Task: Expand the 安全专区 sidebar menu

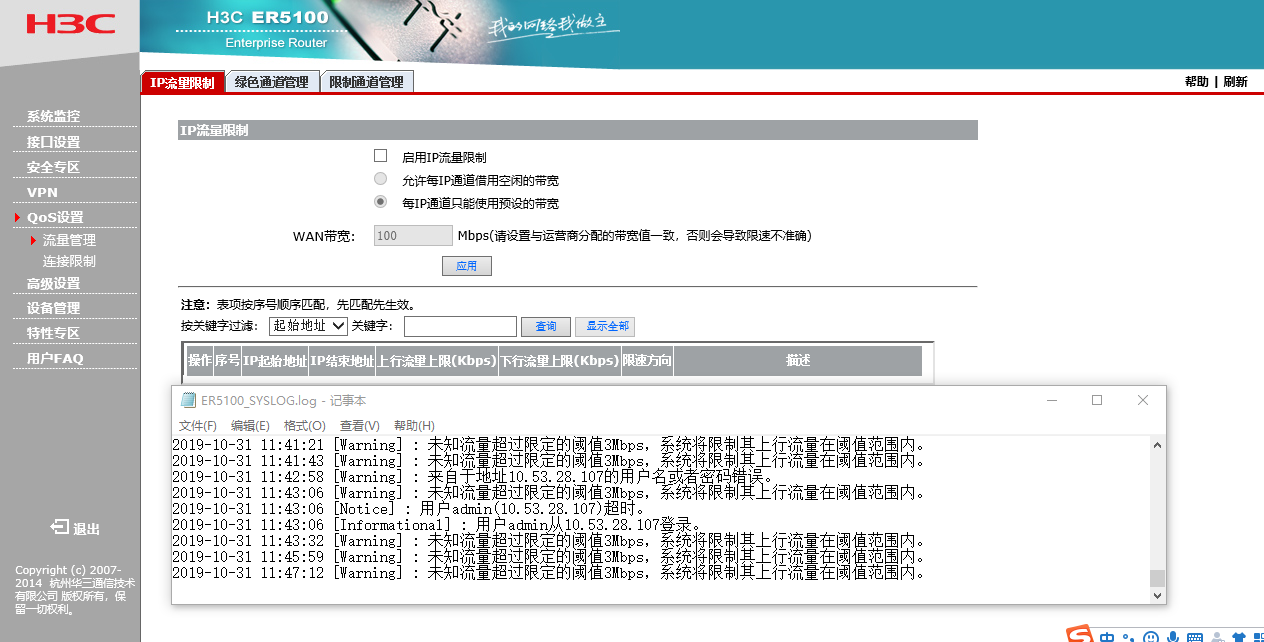Action: pos(53,167)
